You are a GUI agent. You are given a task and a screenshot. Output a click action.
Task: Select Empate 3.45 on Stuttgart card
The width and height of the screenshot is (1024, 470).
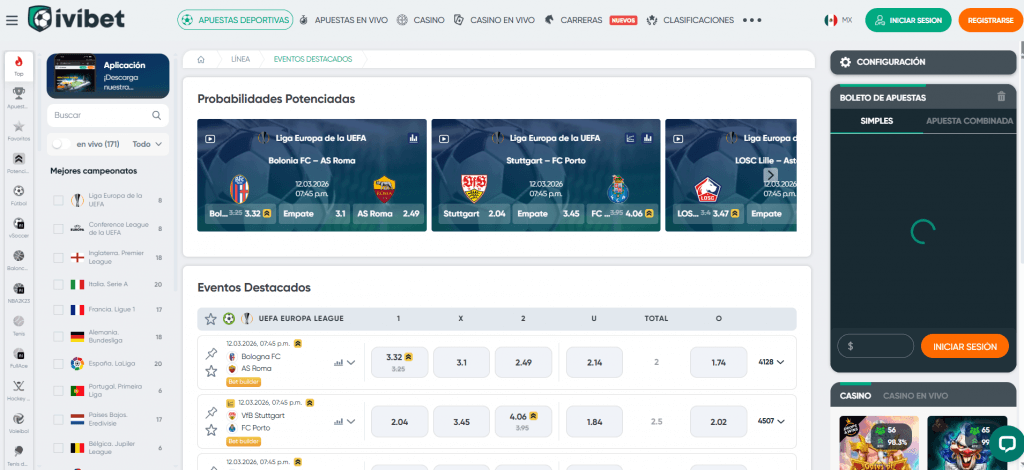pos(547,213)
